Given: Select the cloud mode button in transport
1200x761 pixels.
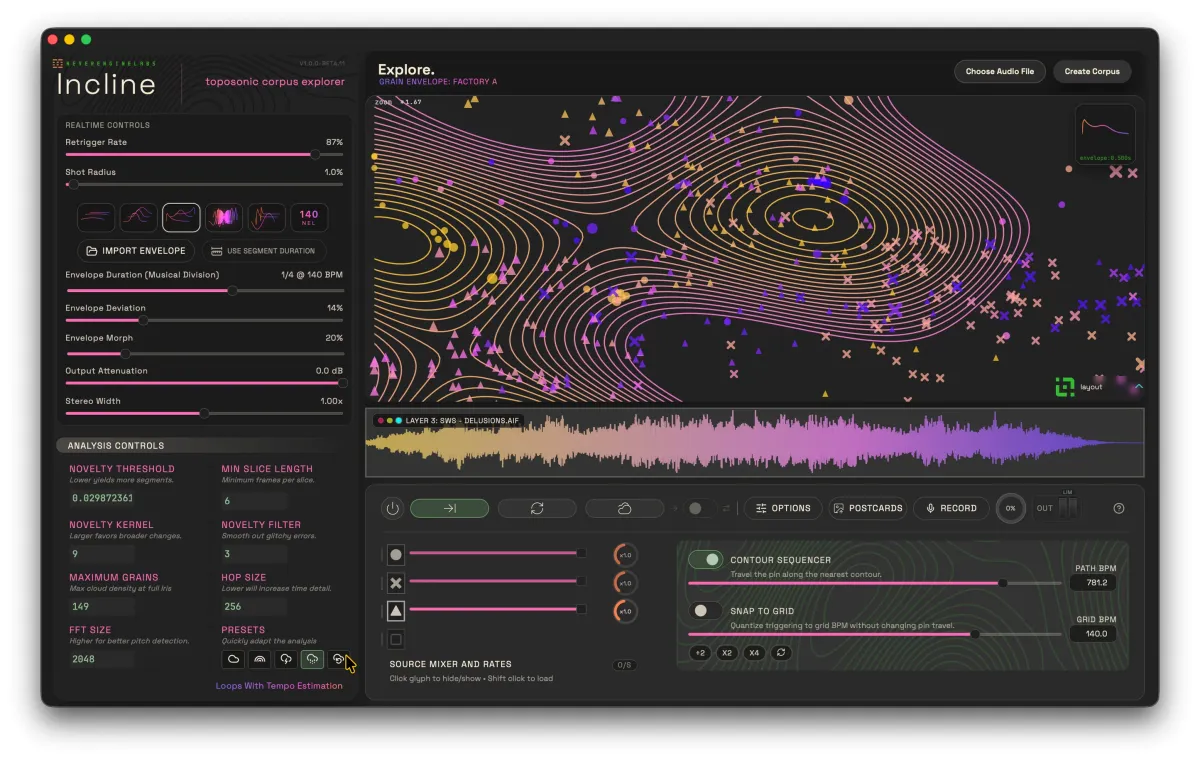Looking at the screenshot, I should [624, 508].
